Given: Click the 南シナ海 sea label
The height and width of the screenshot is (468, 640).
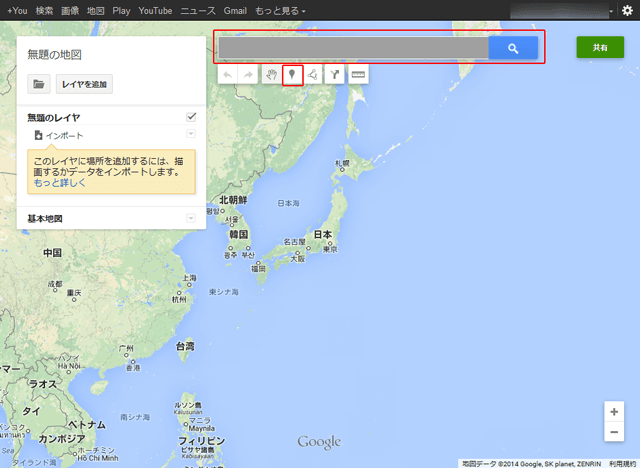Looking at the screenshot, I should point(135,417).
